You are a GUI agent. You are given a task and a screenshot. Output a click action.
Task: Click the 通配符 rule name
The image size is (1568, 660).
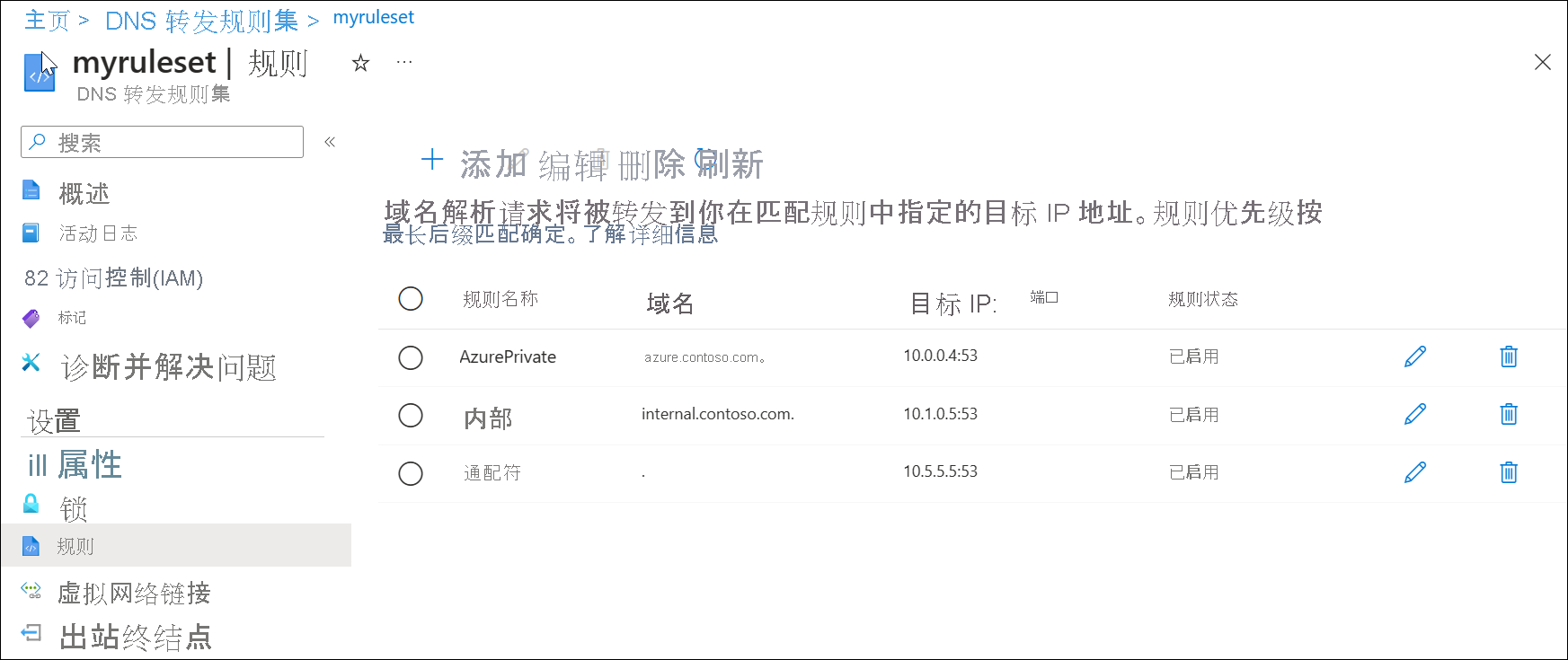click(492, 473)
